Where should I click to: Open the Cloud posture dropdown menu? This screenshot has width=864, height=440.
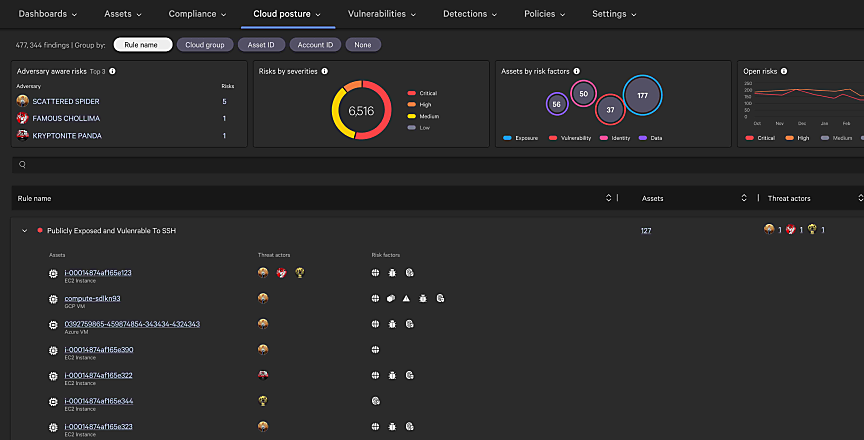pos(287,14)
